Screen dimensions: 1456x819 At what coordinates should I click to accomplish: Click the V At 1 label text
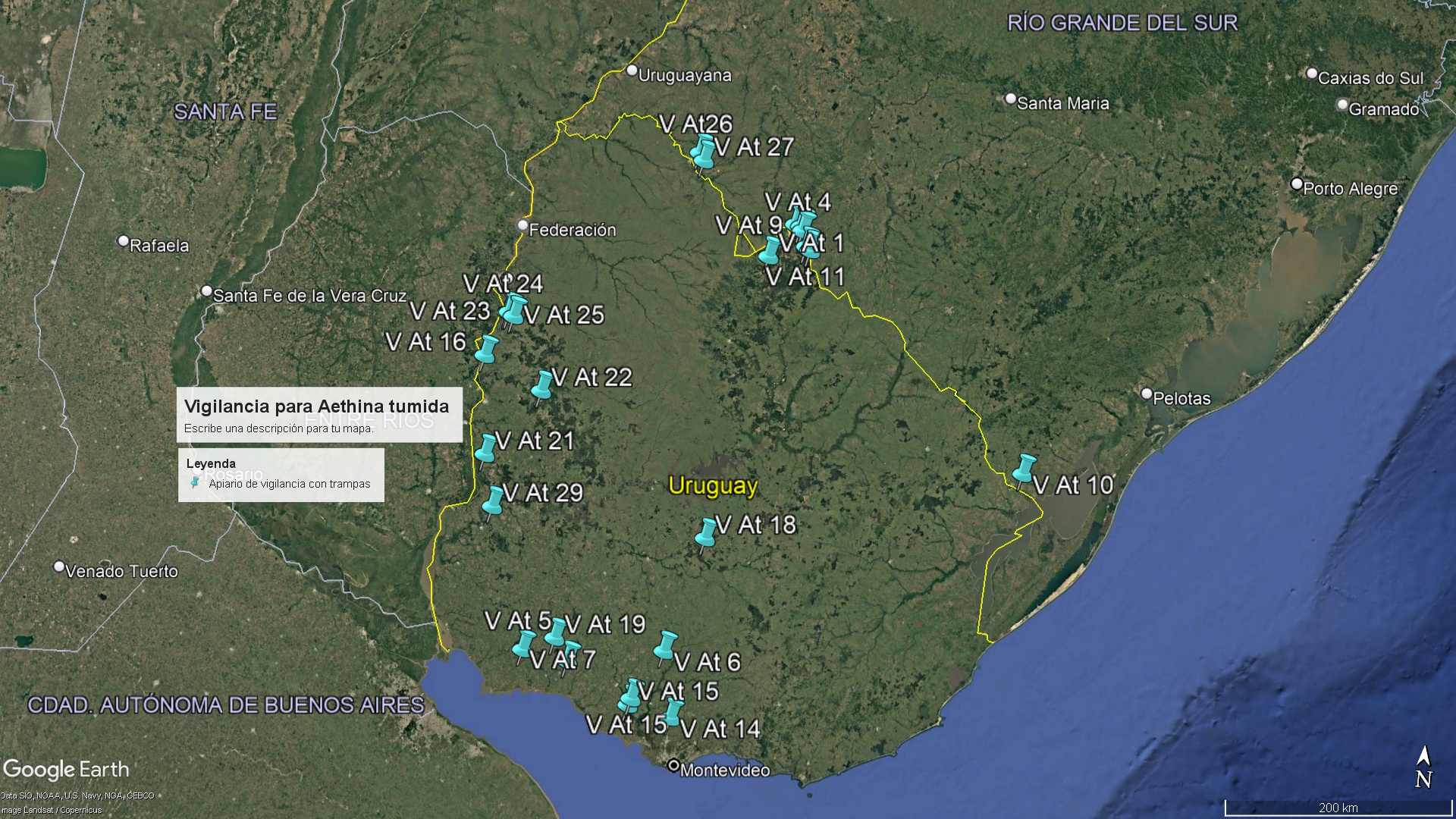click(x=811, y=243)
